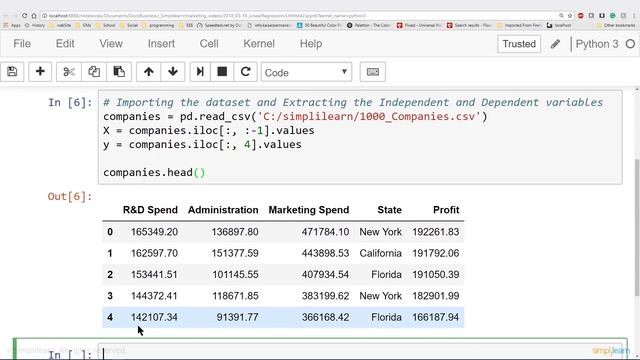Open the programming bookmarks folder
Viewport: 640px width, 360px height.
click(158, 25)
